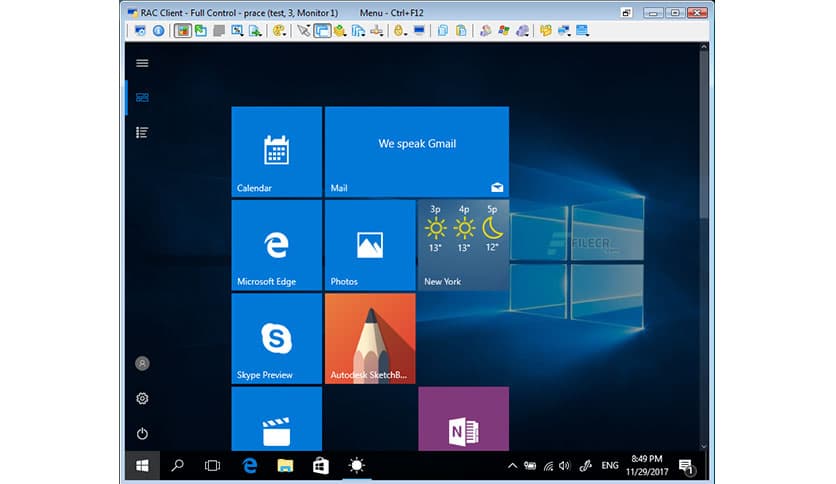This screenshot has height=484, width=836.
Task: Open the Store bag icon on taskbar
Action: coord(320,466)
